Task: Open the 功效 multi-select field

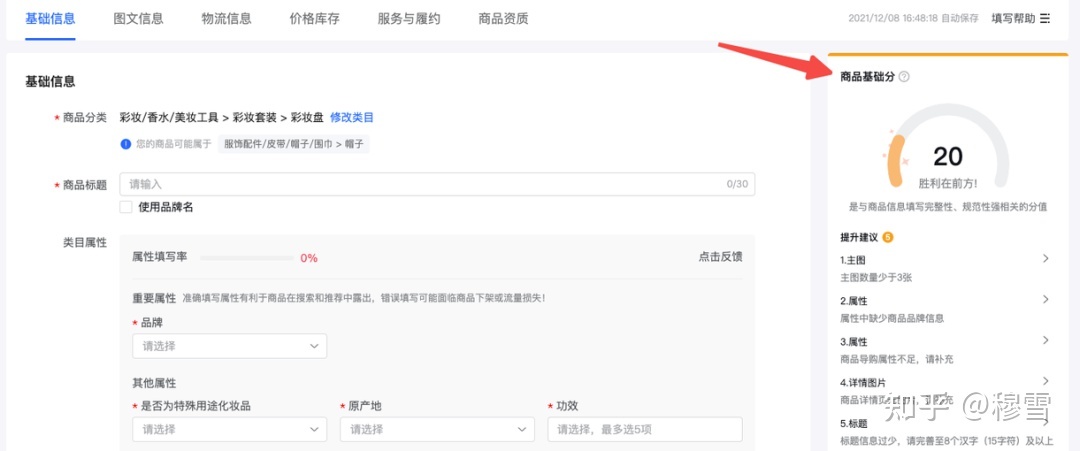Action: pos(644,429)
